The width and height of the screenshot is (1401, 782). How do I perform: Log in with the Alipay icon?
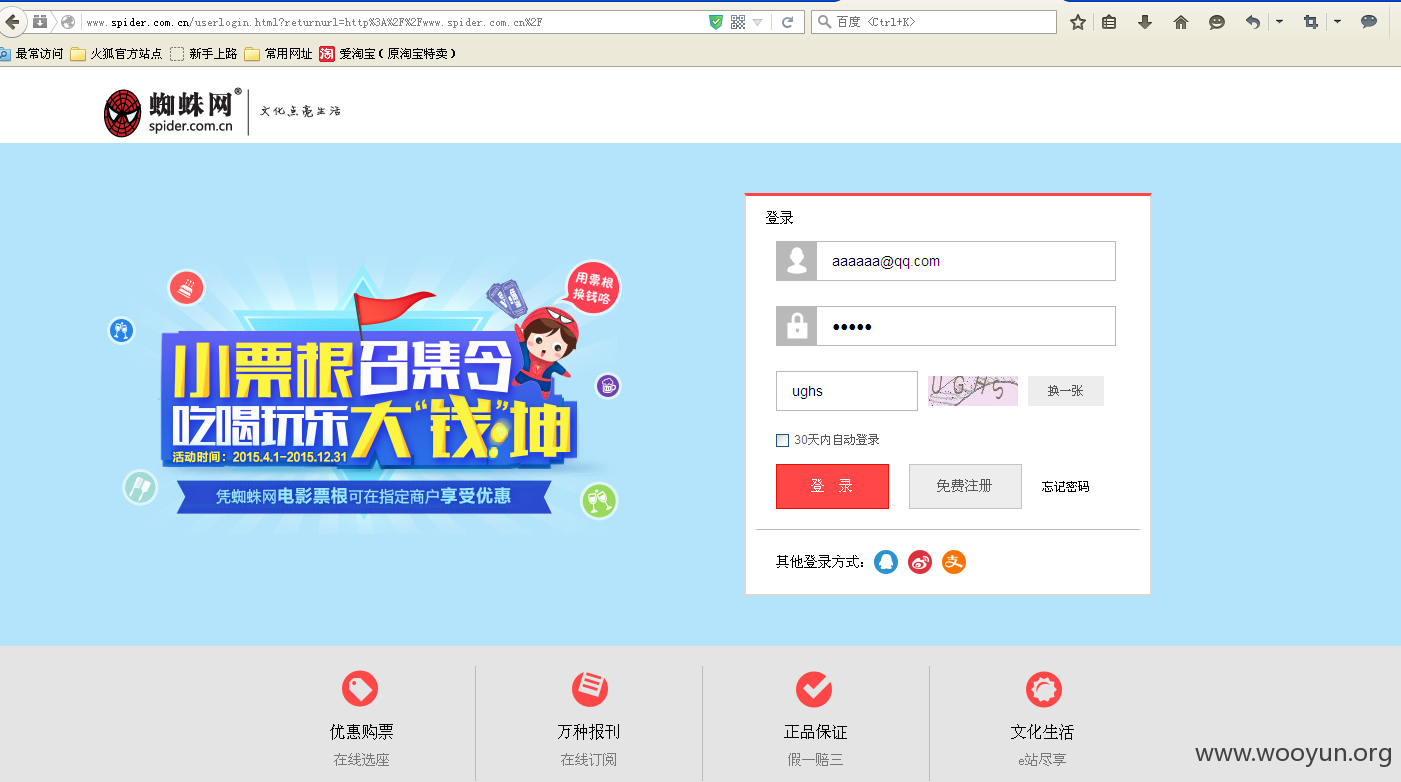(954, 562)
